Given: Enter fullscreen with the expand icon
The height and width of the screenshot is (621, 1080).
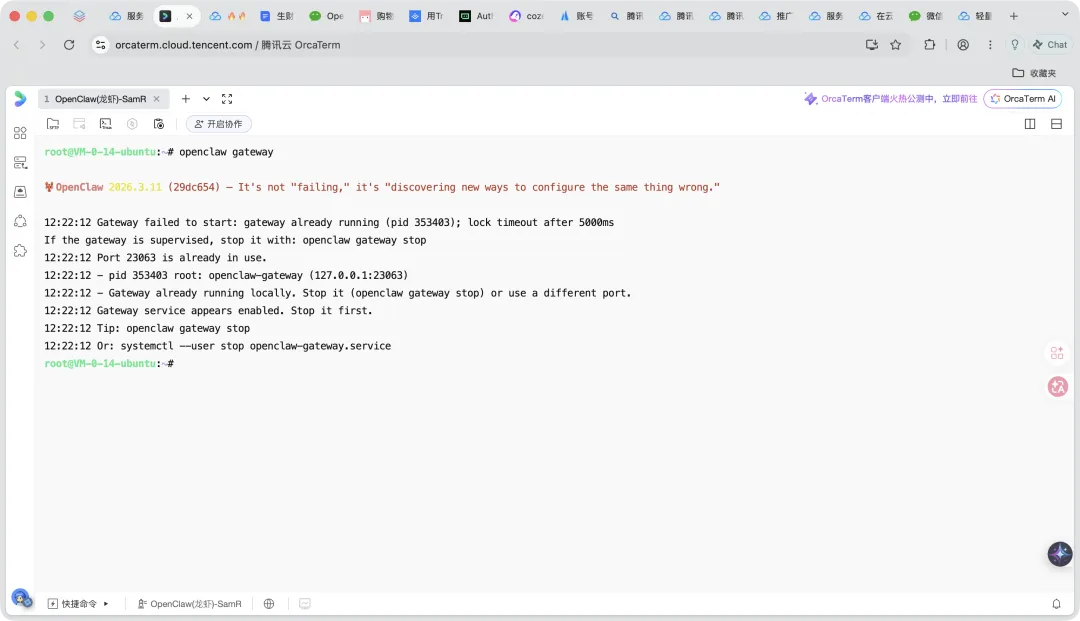Looking at the screenshot, I should point(227,99).
